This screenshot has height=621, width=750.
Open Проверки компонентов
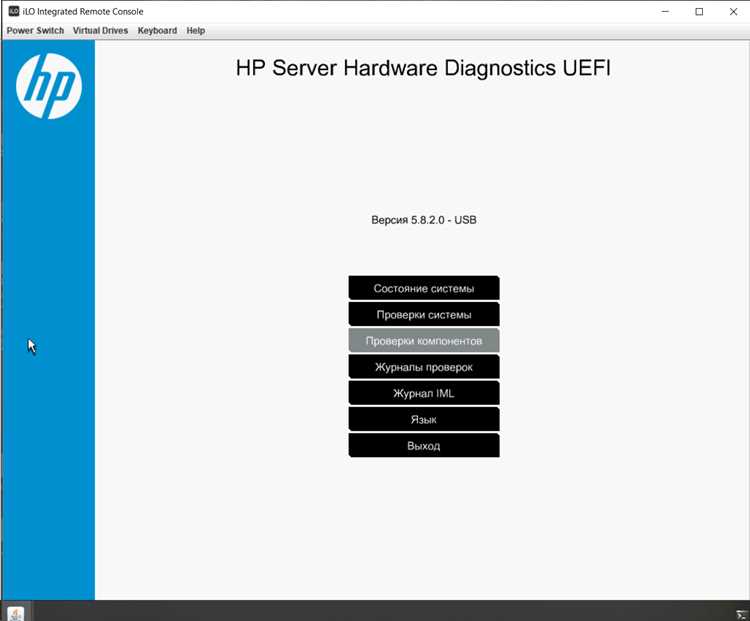pyautogui.click(x=424, y=341)
